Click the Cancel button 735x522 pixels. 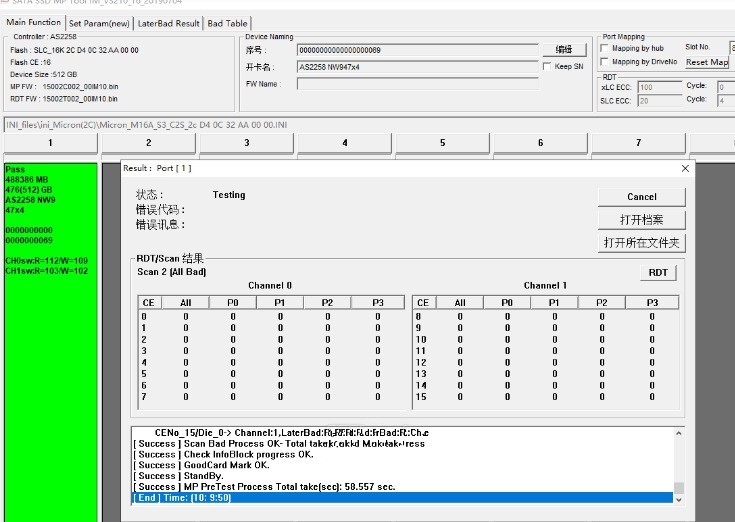641,197
